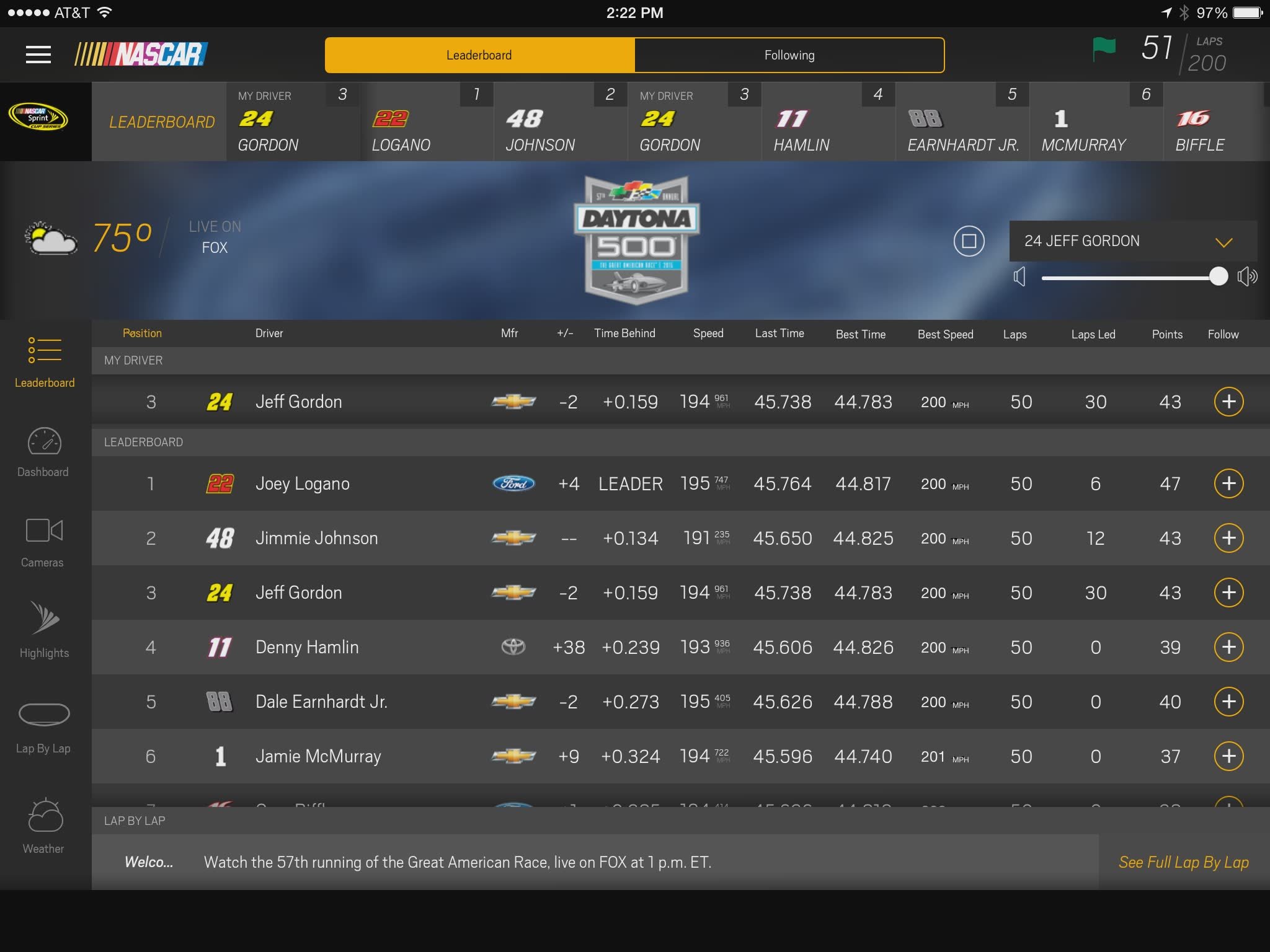Follow Jimmie Johnson
The image size is (1270, 952).
(x=1228, y=538)
